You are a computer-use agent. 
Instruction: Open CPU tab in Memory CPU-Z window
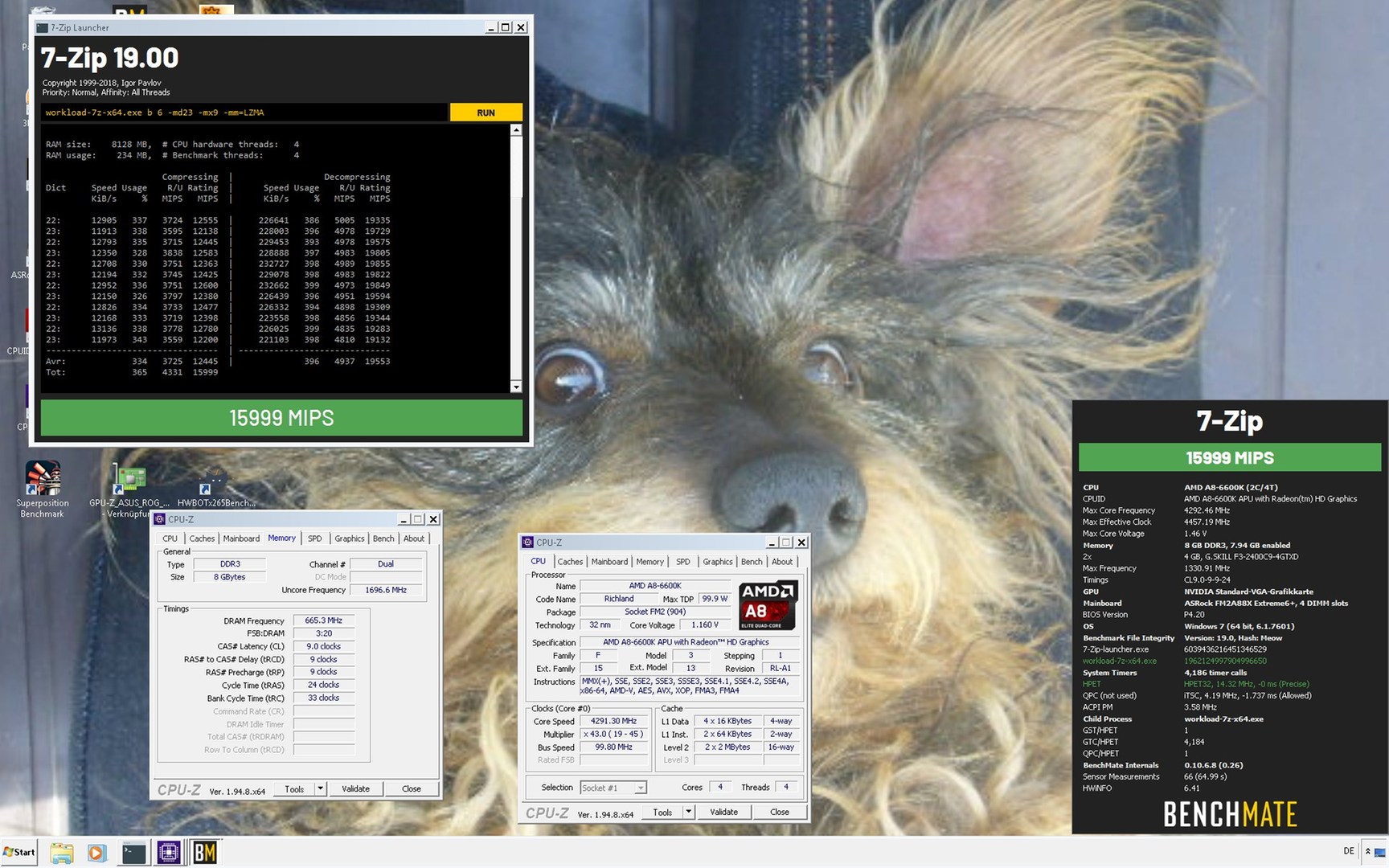170,538
